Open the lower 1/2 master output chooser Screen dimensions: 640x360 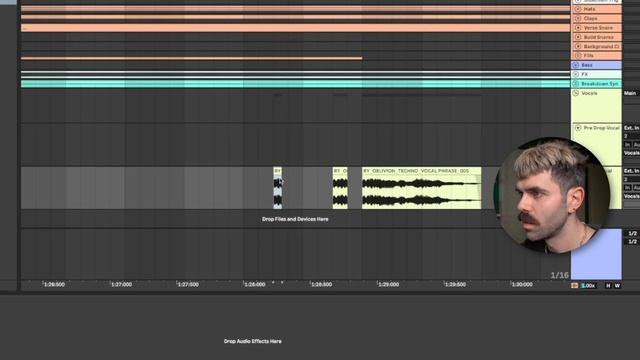(632, 242)
